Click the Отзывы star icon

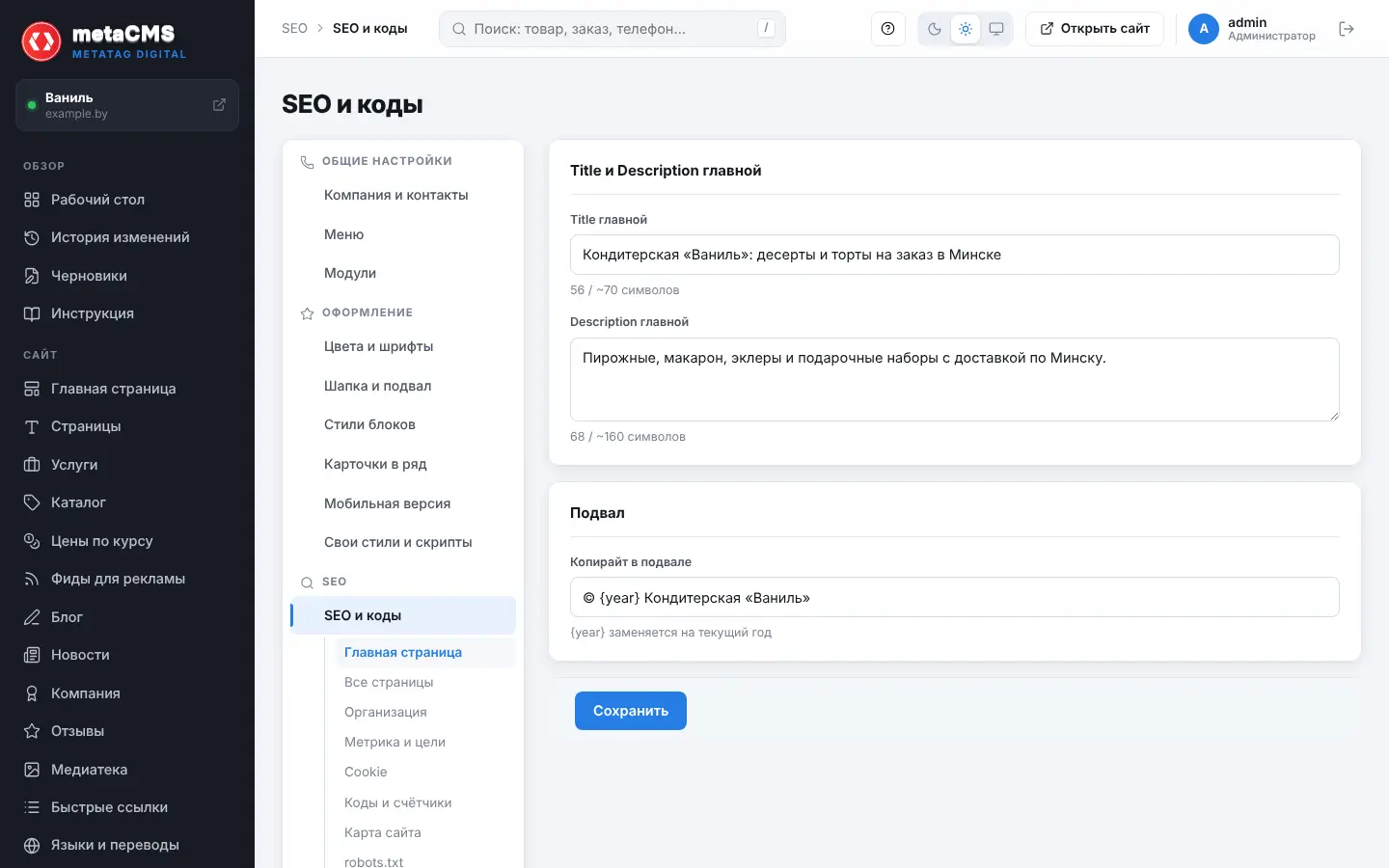pos(32,731)
